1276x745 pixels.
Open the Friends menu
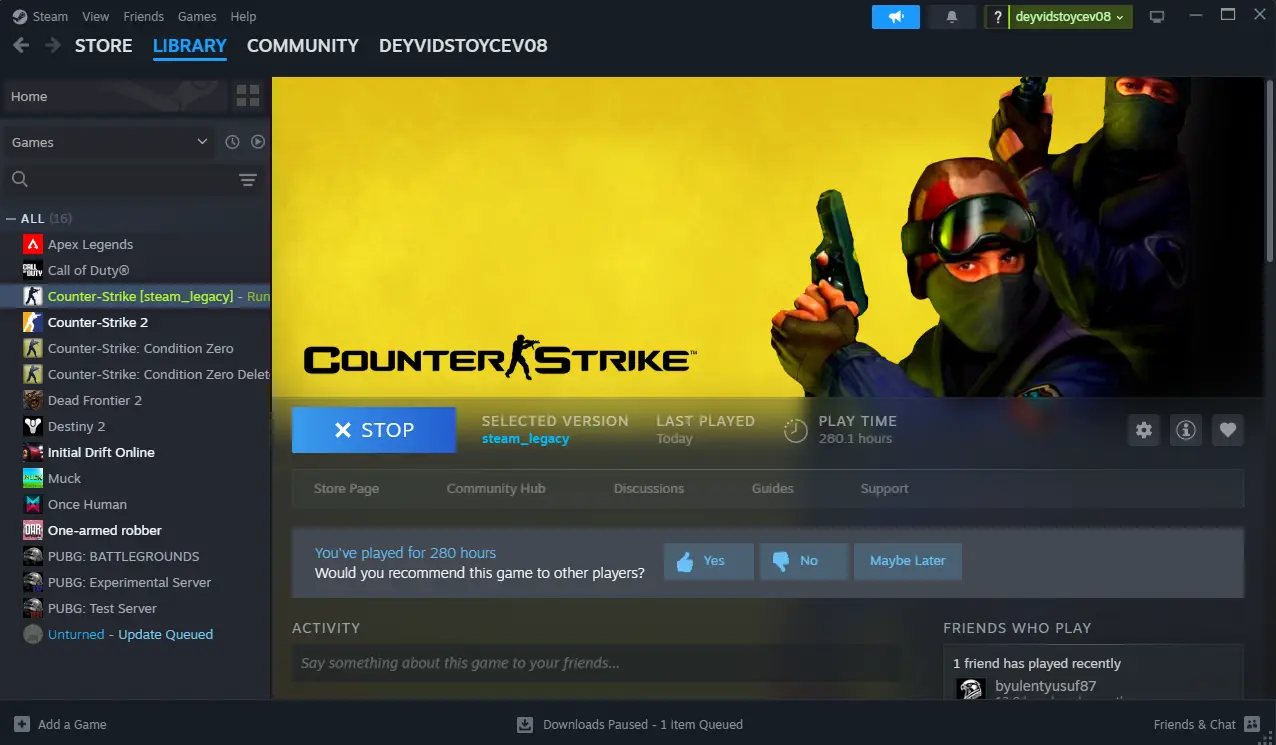[x=143, y=16]
